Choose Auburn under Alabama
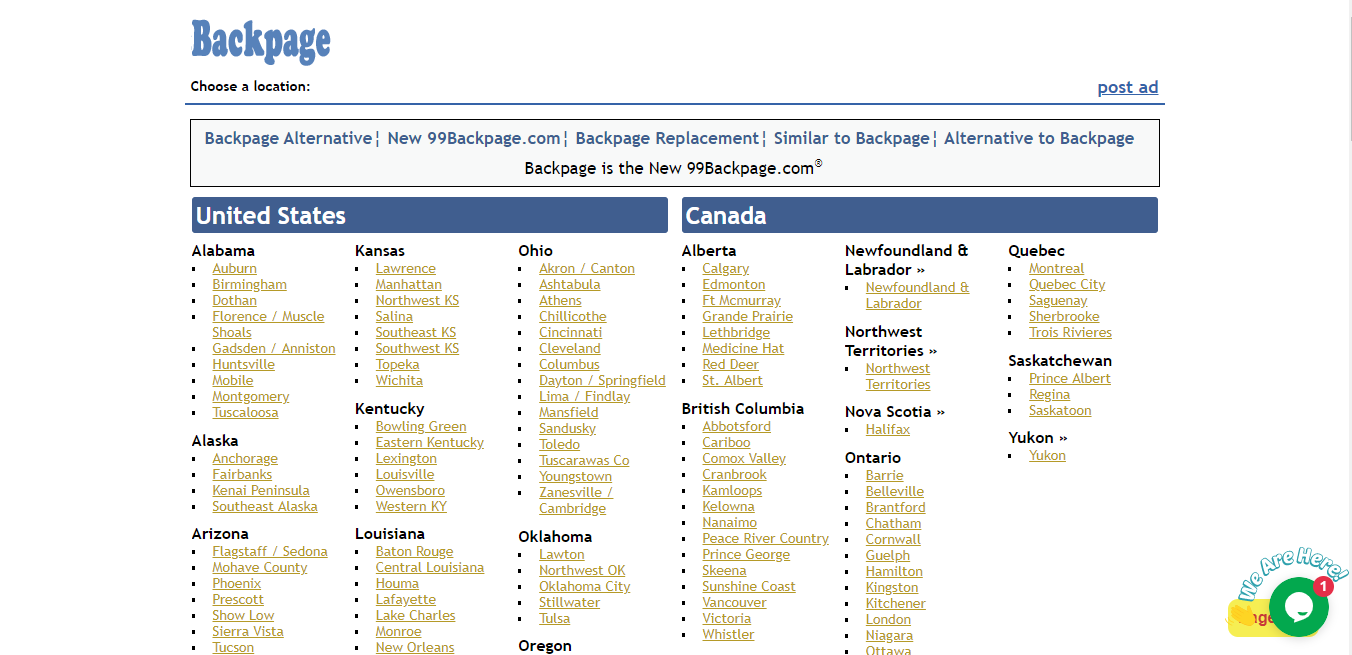The width and height of the screenshot is (1352, 655). [x=234, y=269]
